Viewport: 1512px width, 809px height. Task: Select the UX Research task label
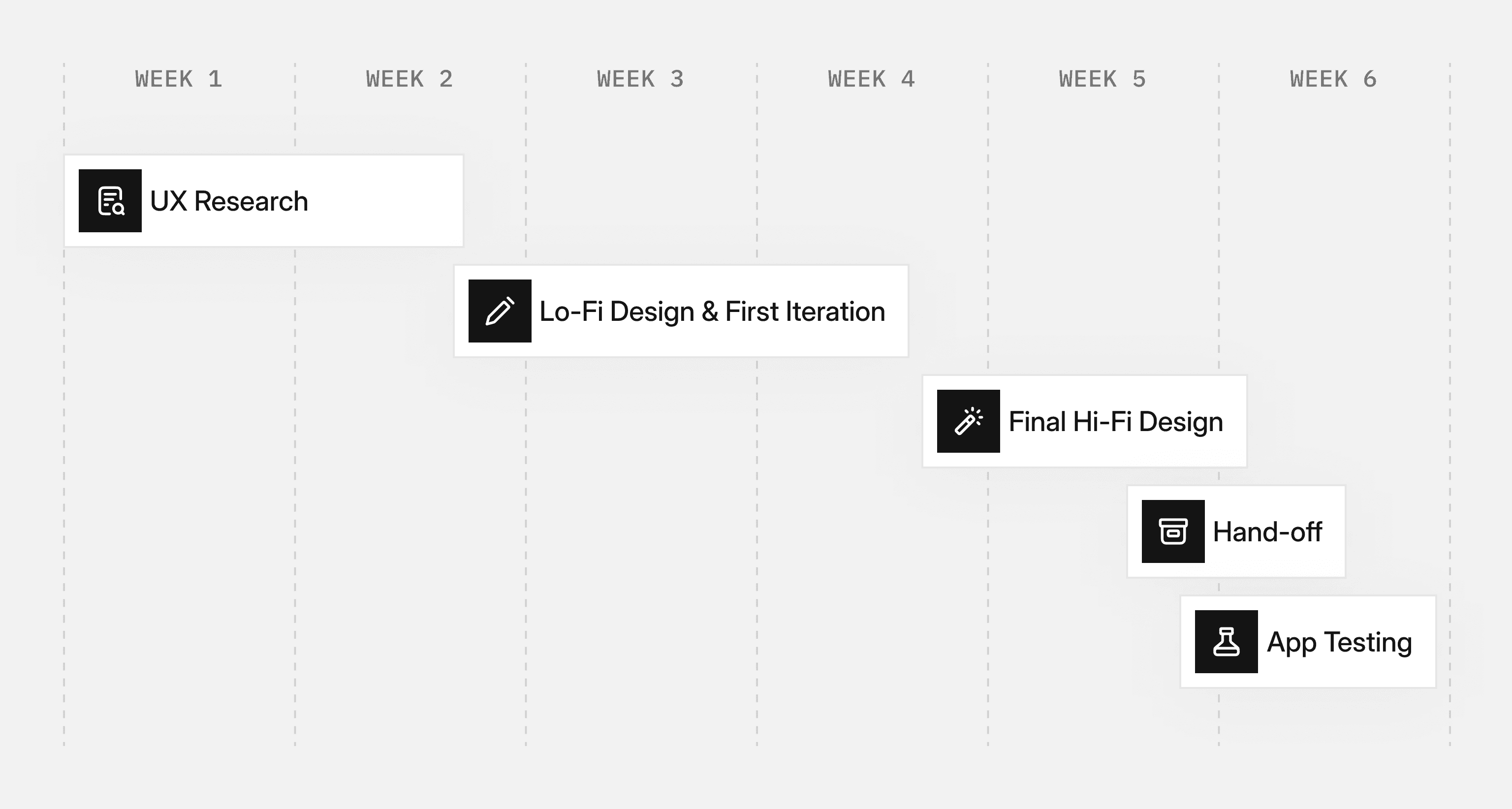(x=229, y=201)
